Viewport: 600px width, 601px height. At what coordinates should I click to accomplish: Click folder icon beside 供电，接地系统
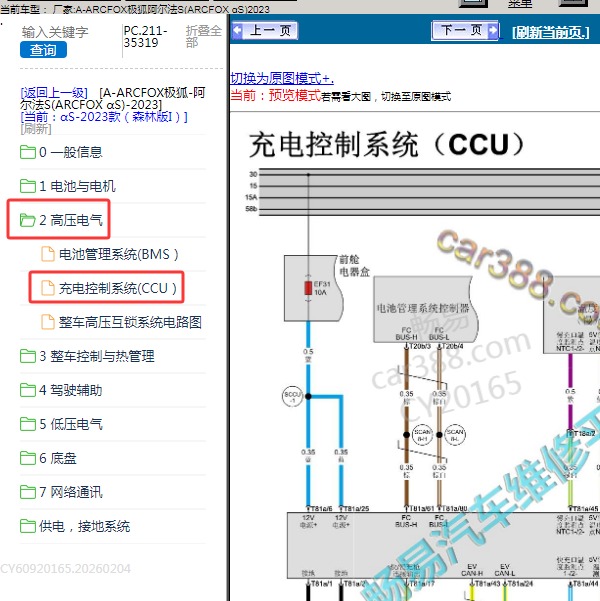point(28,526)
